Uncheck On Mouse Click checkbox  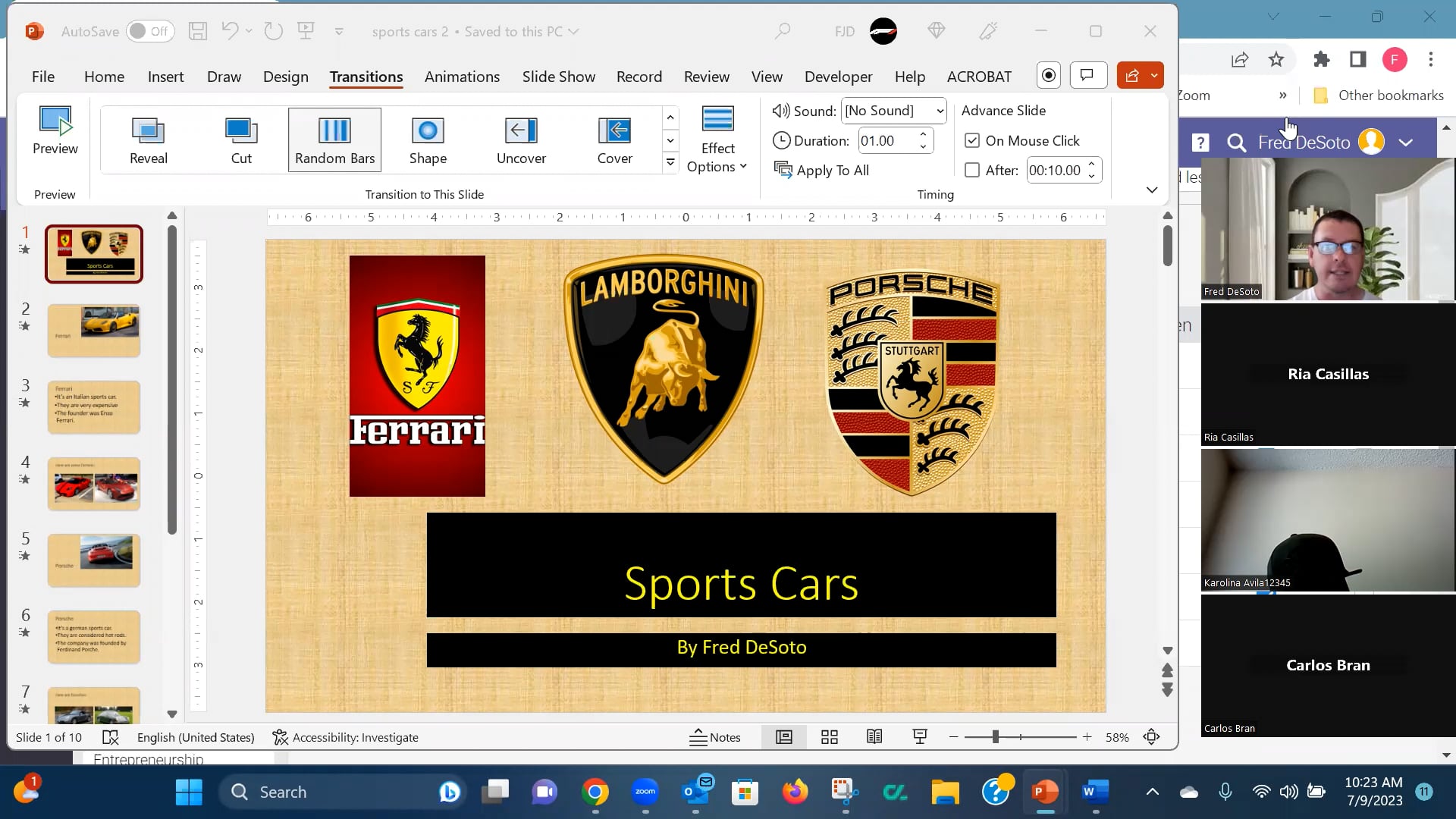click(972, 141)
